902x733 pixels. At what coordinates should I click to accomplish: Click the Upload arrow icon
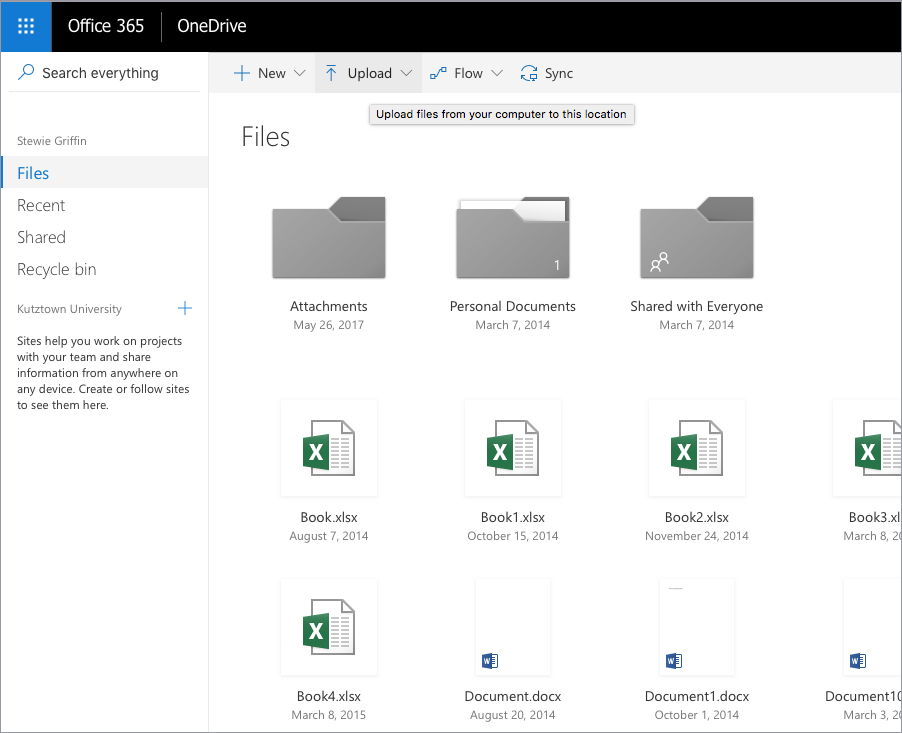click(x=331, y=73)
